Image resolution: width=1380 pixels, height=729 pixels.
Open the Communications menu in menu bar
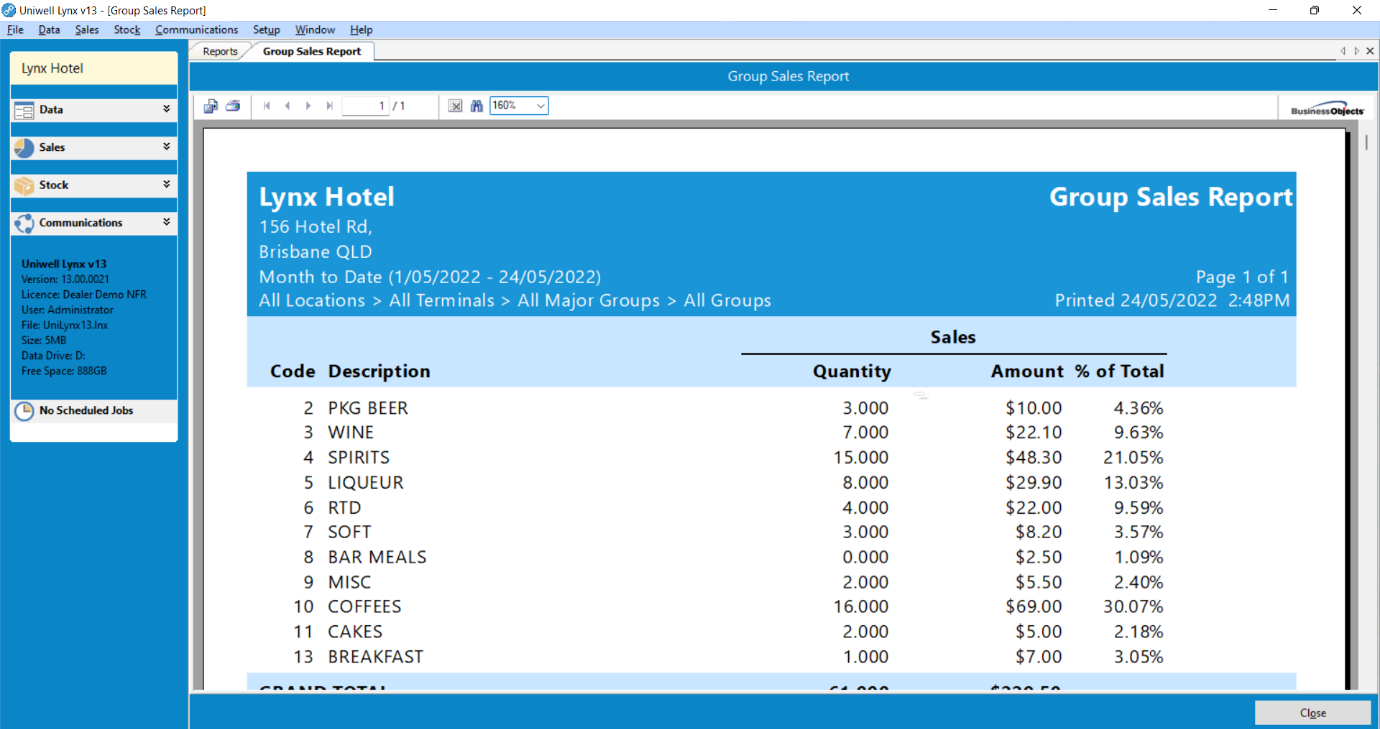click(x=196, y=30)
